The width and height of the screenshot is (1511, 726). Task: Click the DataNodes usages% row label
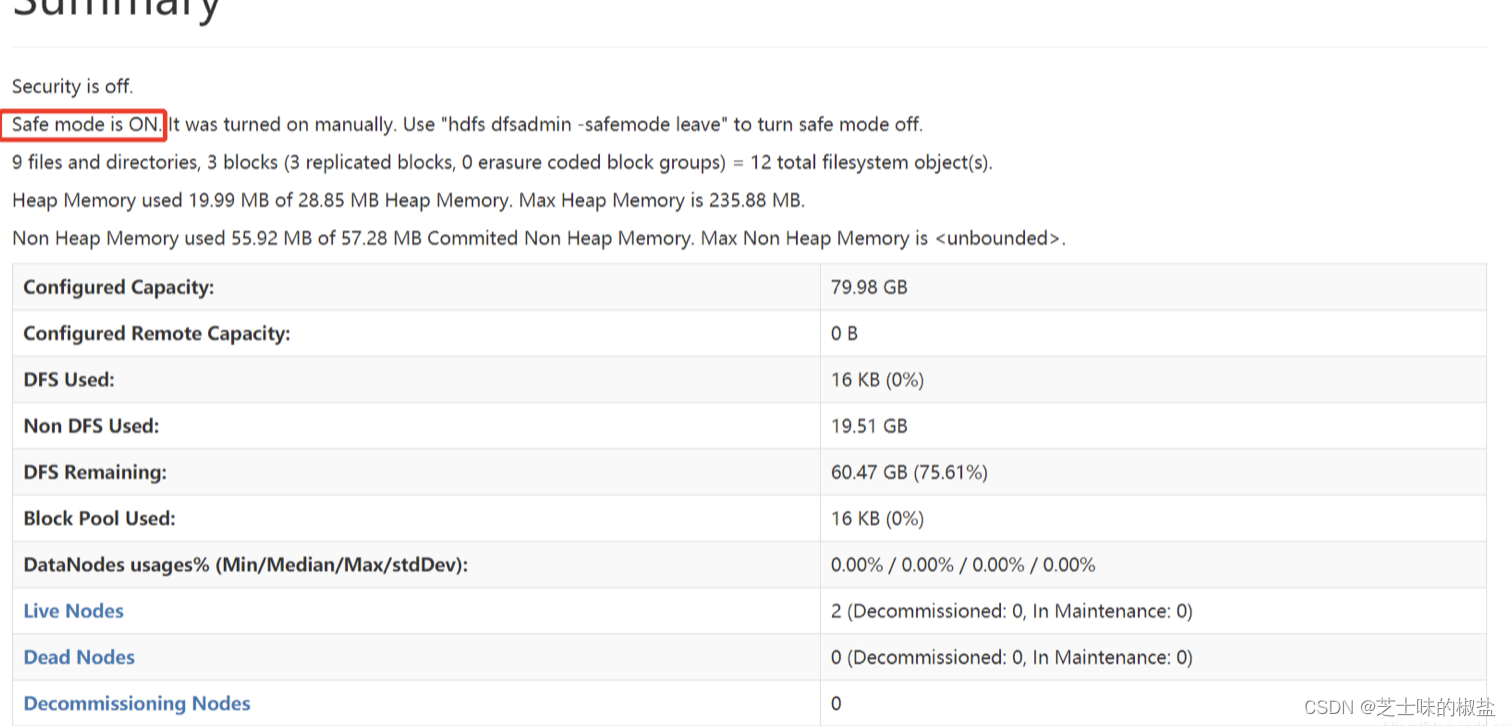tap(245, 565)
